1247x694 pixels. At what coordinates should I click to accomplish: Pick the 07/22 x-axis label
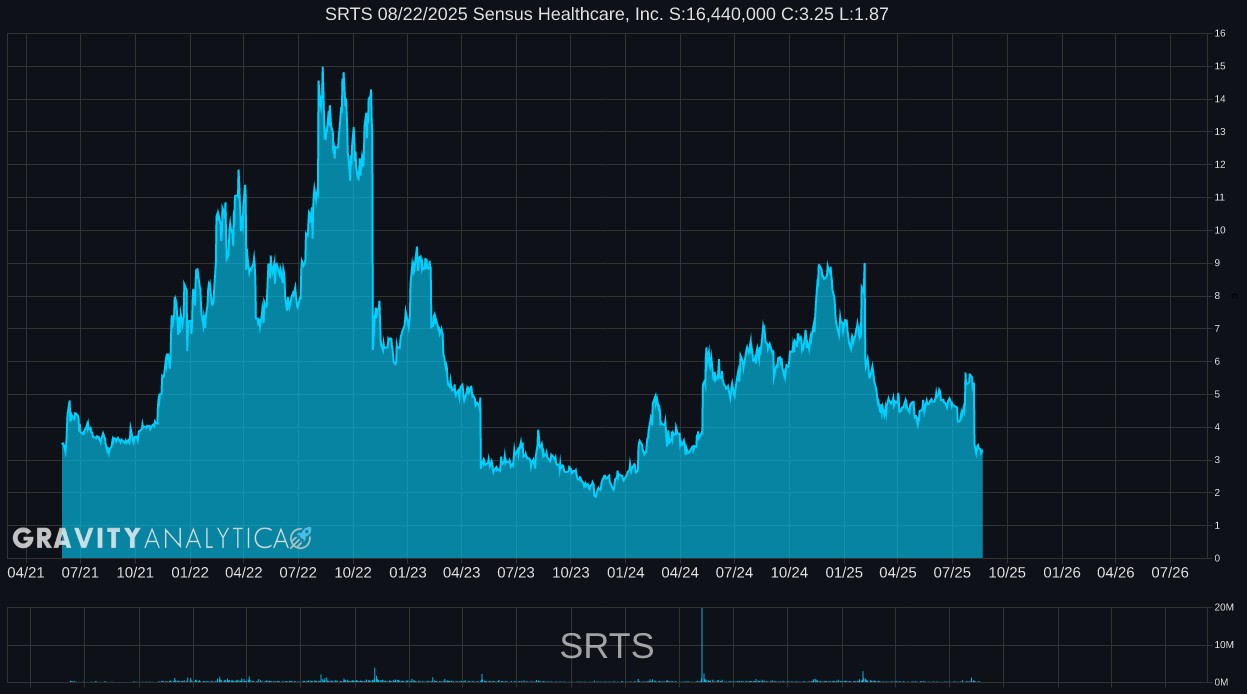[x=298, y=572]
